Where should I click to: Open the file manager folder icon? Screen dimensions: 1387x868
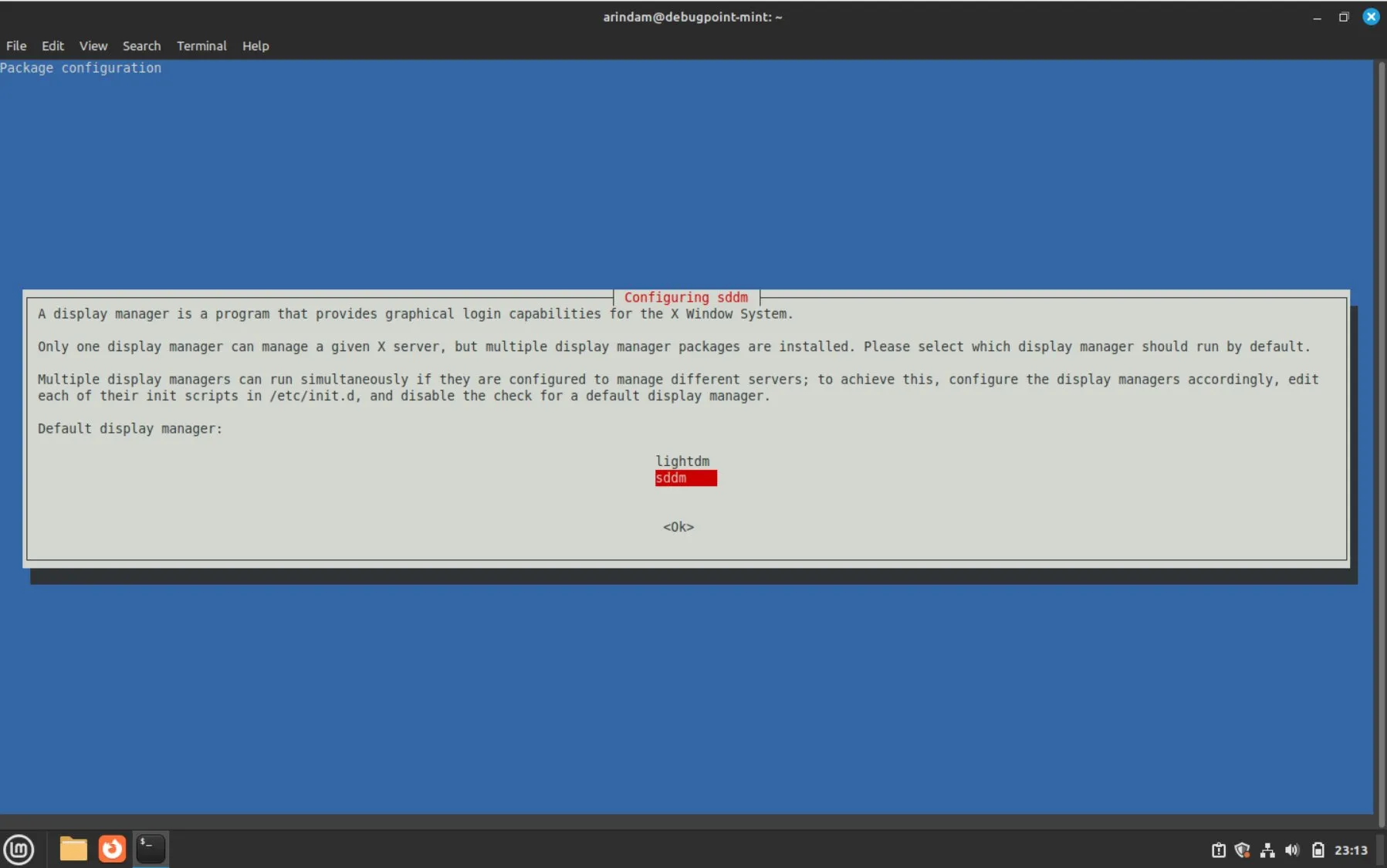click(73, 848)
